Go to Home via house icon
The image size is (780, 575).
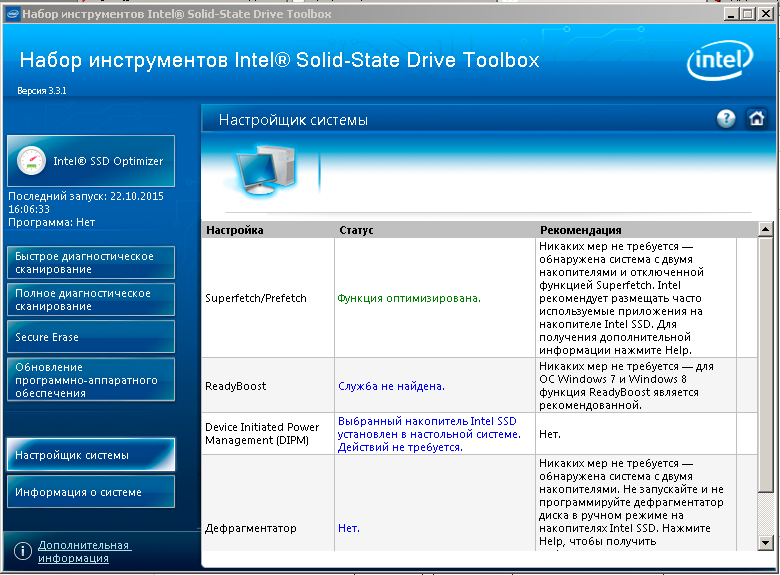(757, 119)
